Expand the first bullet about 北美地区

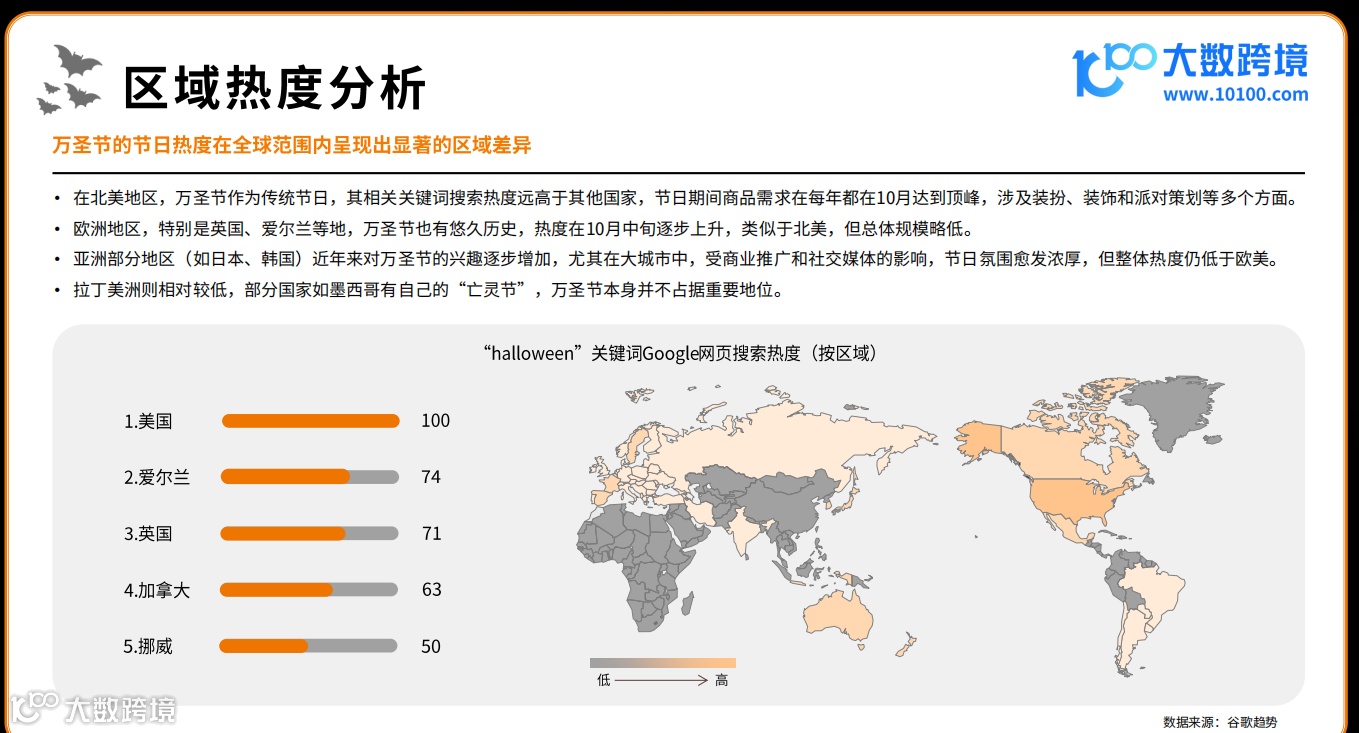click(x=680, y=198)
